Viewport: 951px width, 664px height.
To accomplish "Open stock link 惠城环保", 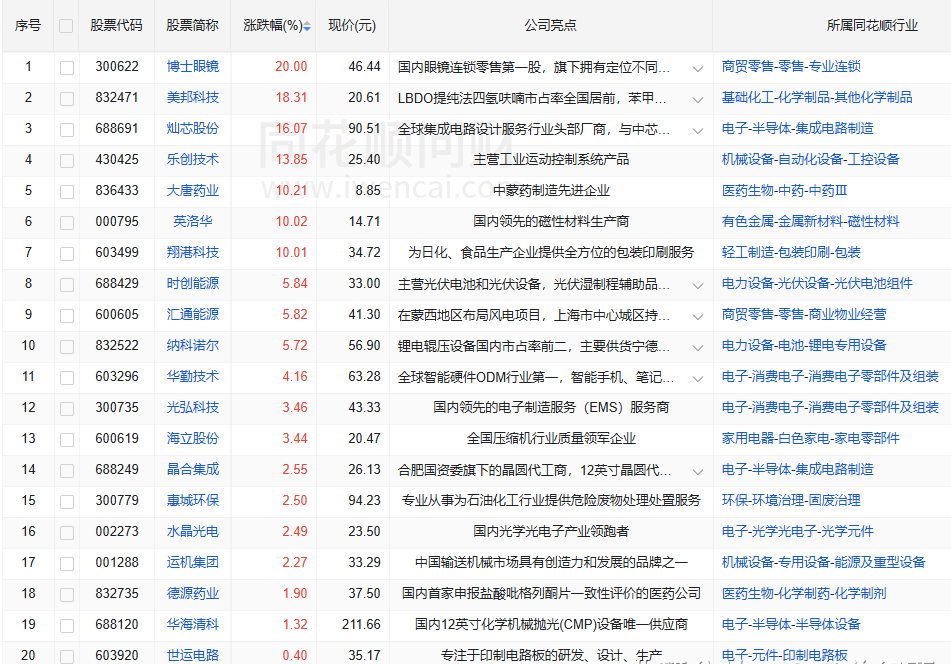I will click(x=192, y=500).
